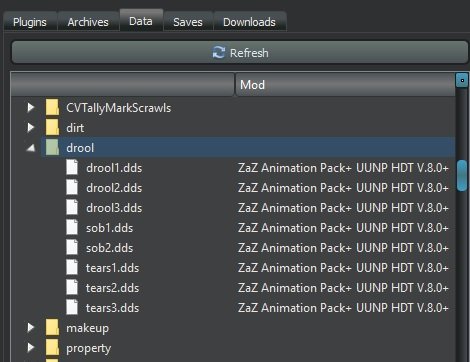Expand the dirt folder
The image size is (470, 362).
click(31, 127)
